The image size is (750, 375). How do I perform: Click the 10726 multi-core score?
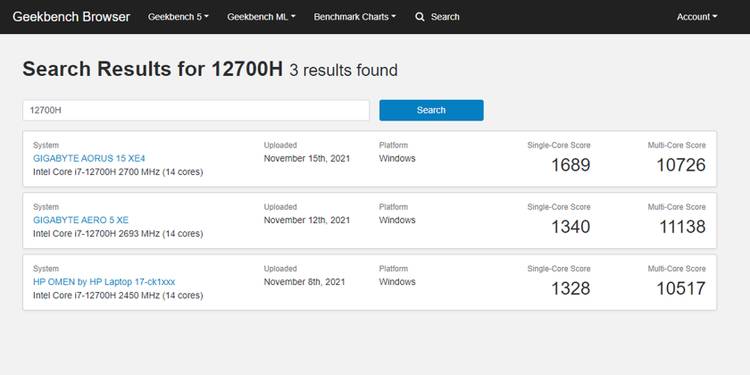click(681, 165)
